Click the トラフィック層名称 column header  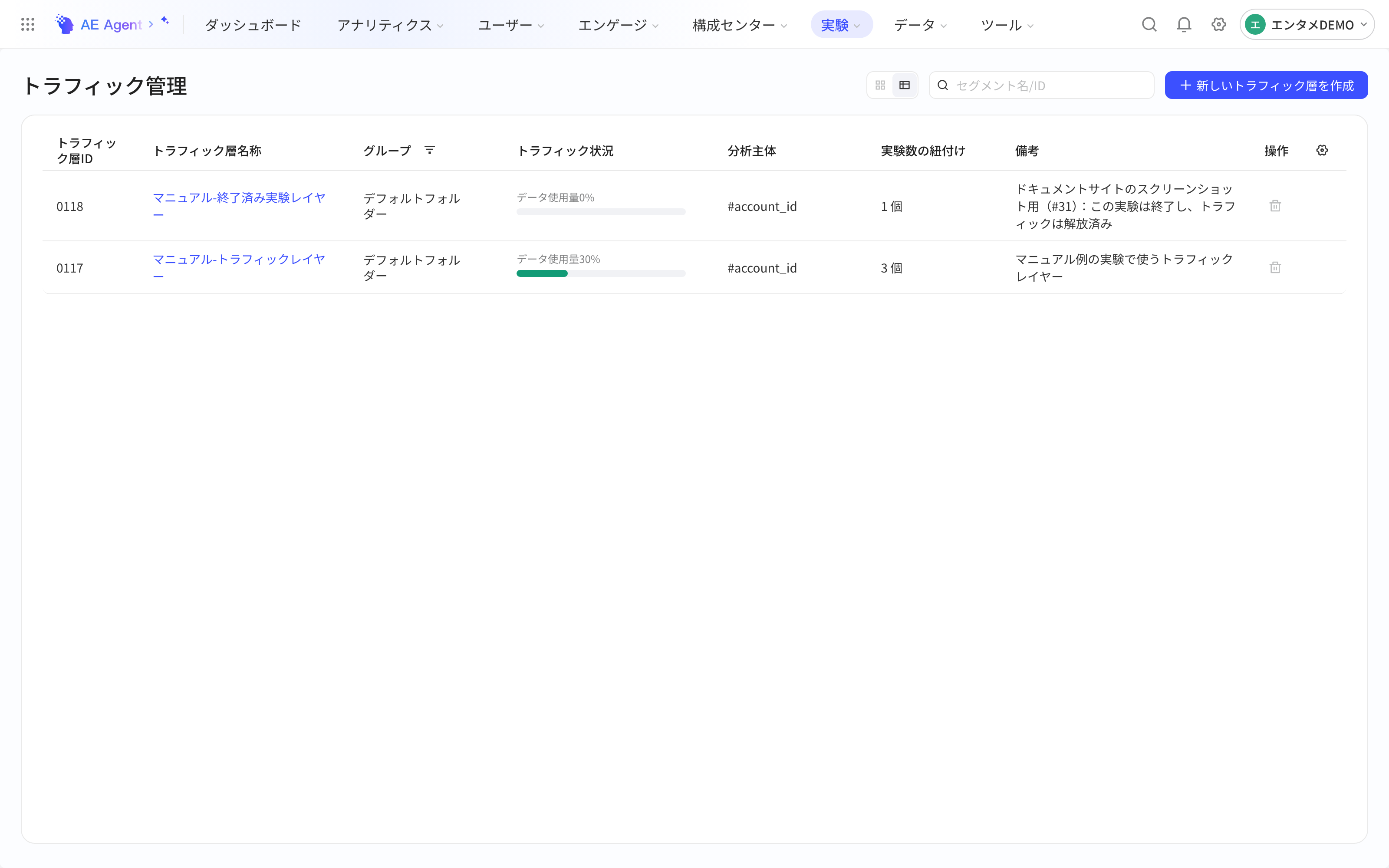tap(207, 151)
